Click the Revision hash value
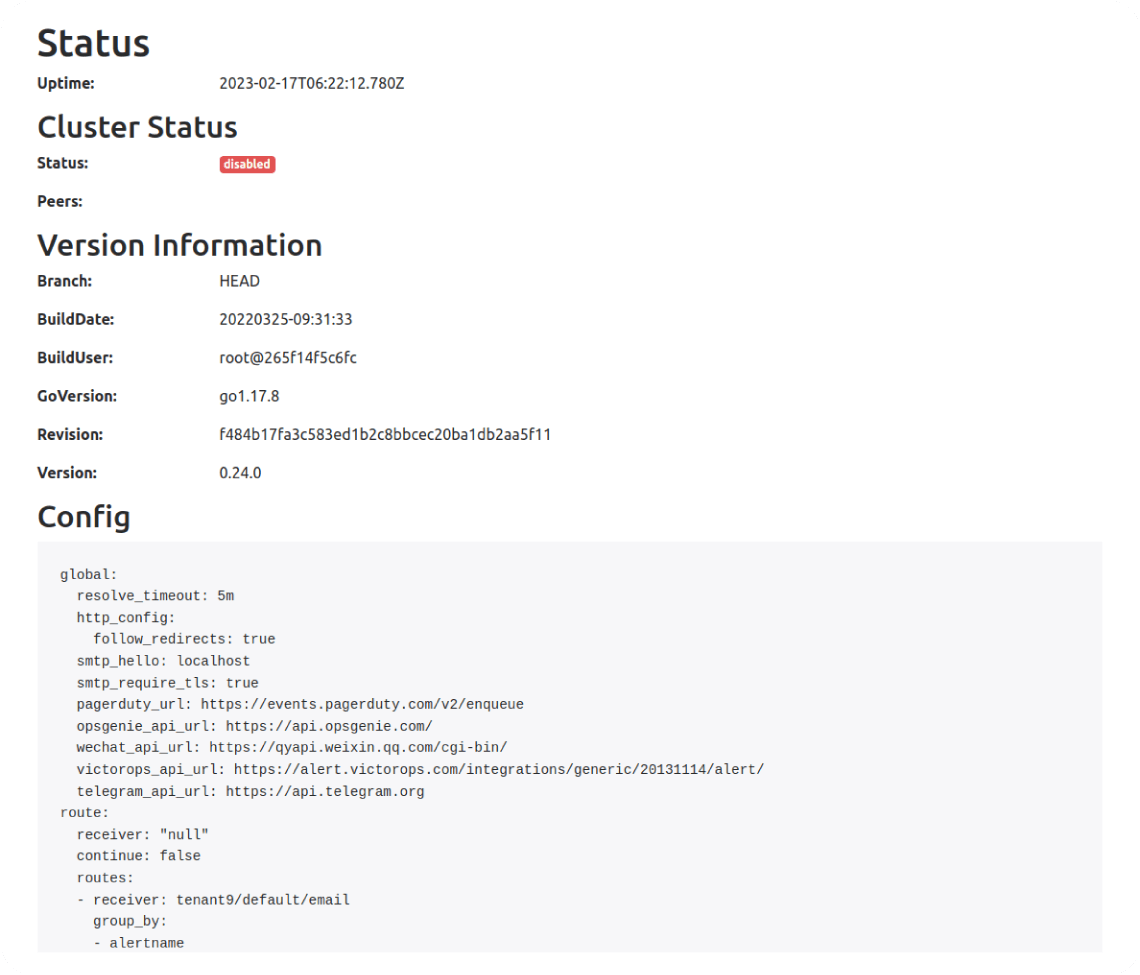Image resolution: width=1140 pixels, height=975 pixels. [x=385, y=435]
